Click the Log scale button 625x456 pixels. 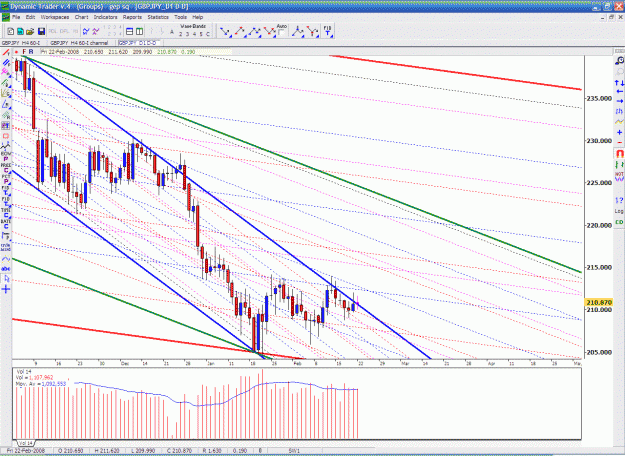click(x=619, y=211)
